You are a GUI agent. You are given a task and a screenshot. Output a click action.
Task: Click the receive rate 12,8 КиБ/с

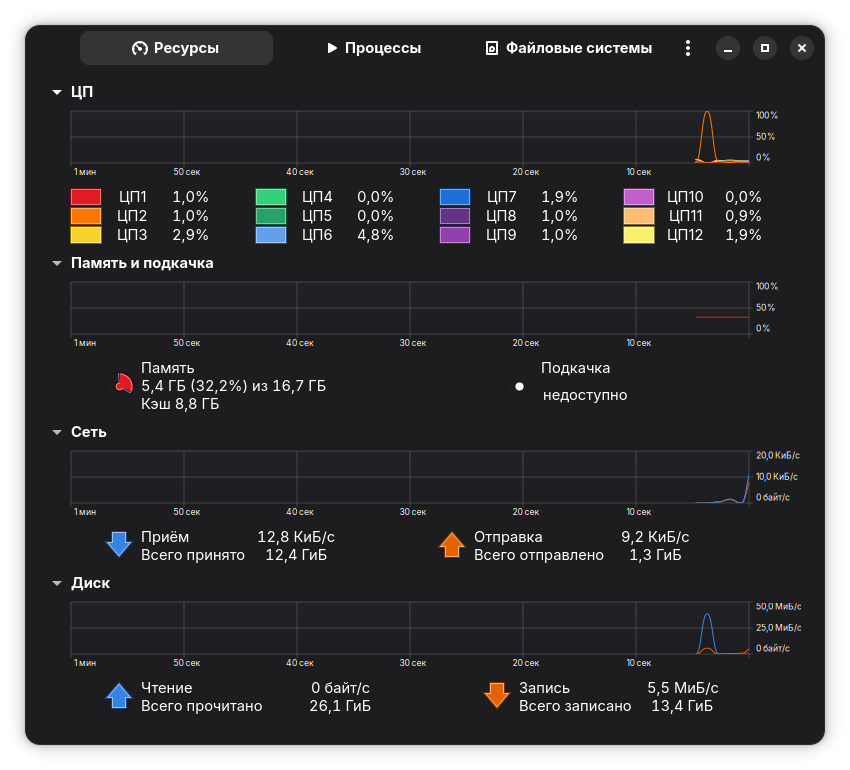296,537
